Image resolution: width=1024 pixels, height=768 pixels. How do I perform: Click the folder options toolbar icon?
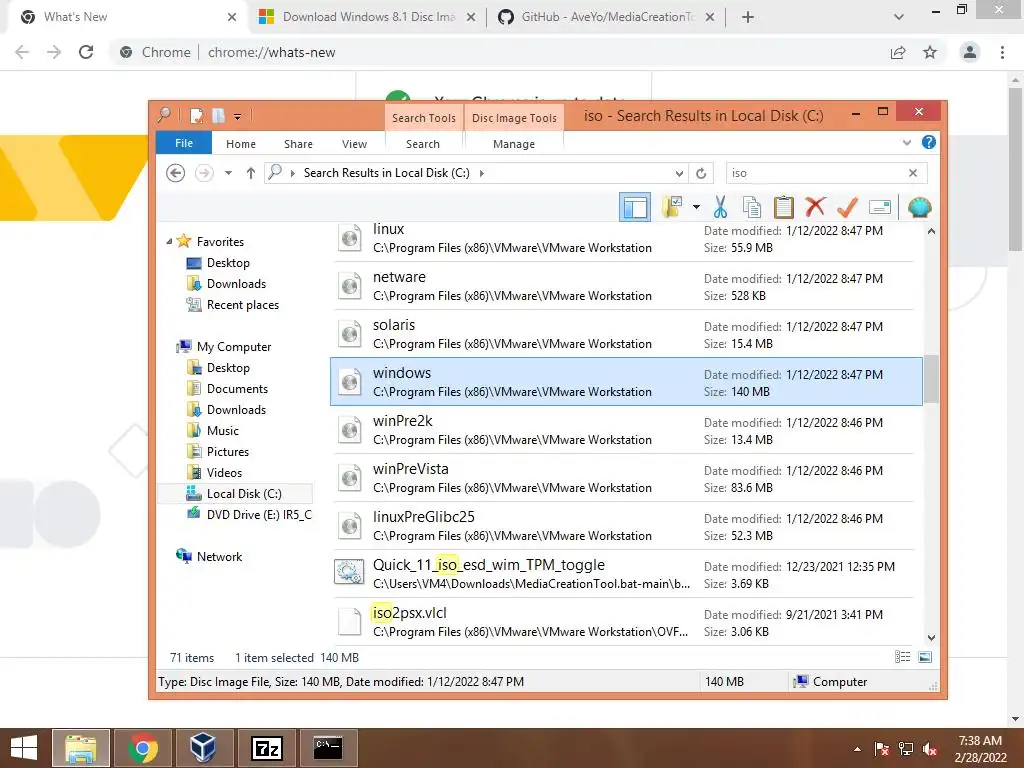tap(671, 208)
